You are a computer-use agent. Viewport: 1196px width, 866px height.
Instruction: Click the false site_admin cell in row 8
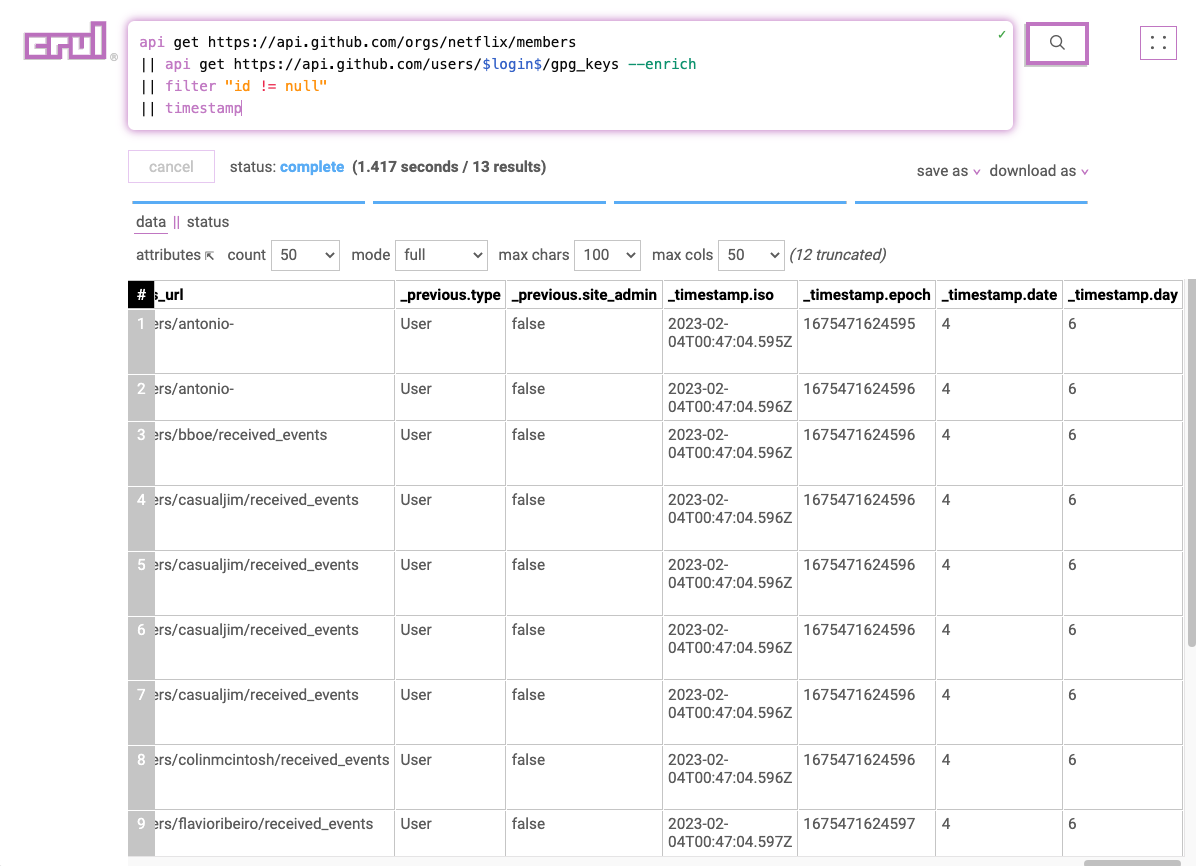tap(584, 777)
